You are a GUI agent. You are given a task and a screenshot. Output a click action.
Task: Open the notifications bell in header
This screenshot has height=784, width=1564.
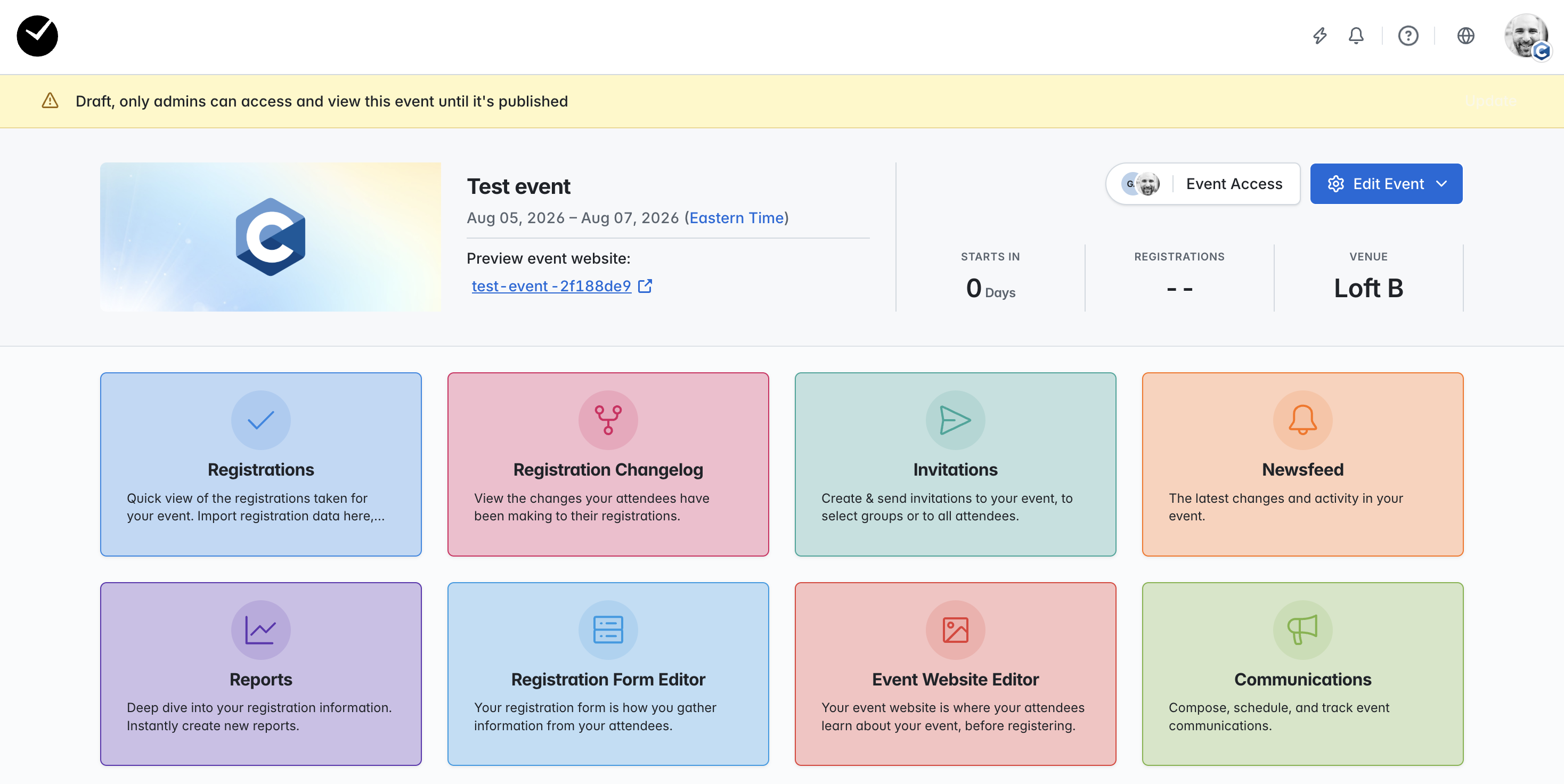(x=1356, y=36)
